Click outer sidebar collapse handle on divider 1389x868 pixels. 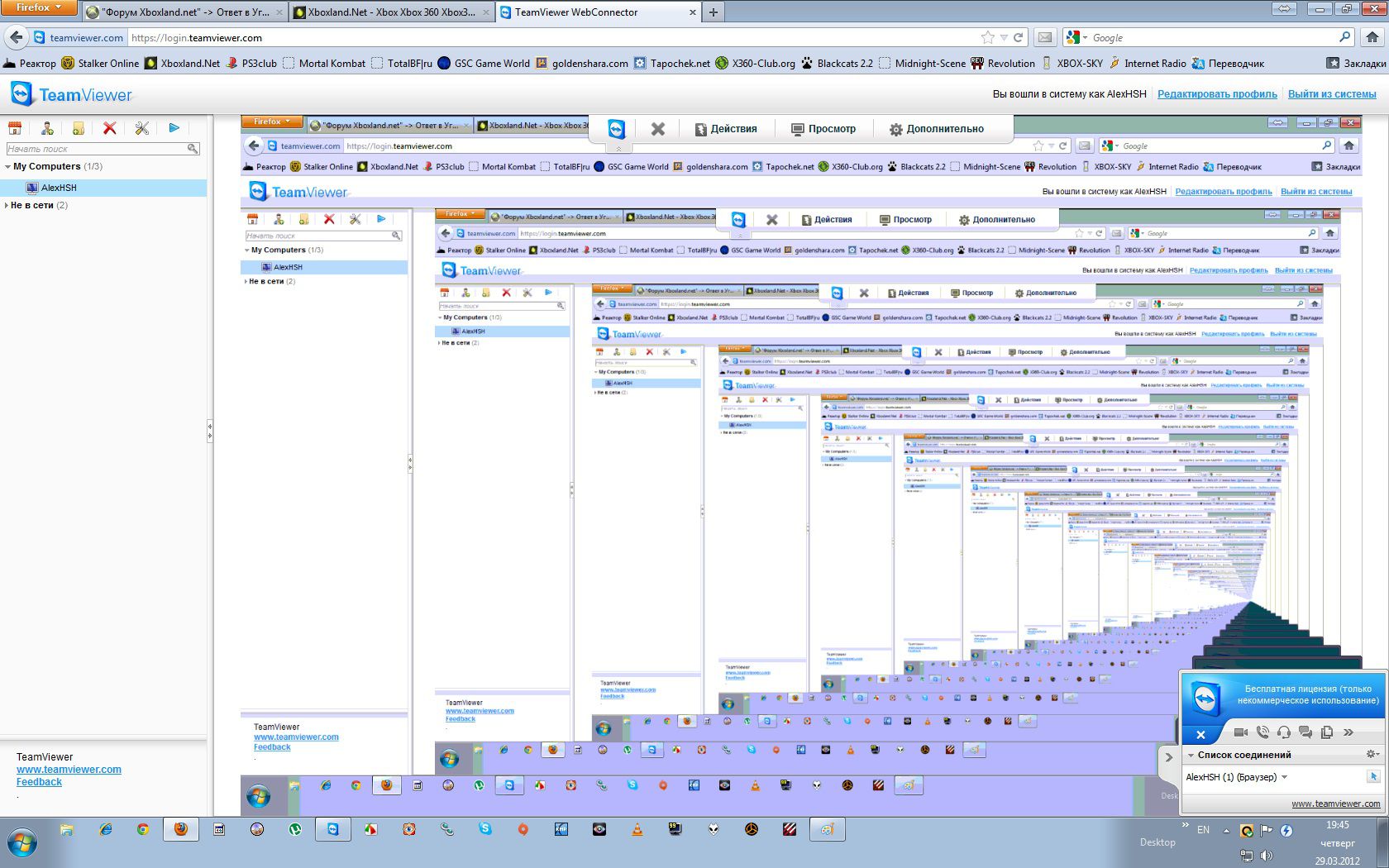pyautogui.click(x=210, y=430)
